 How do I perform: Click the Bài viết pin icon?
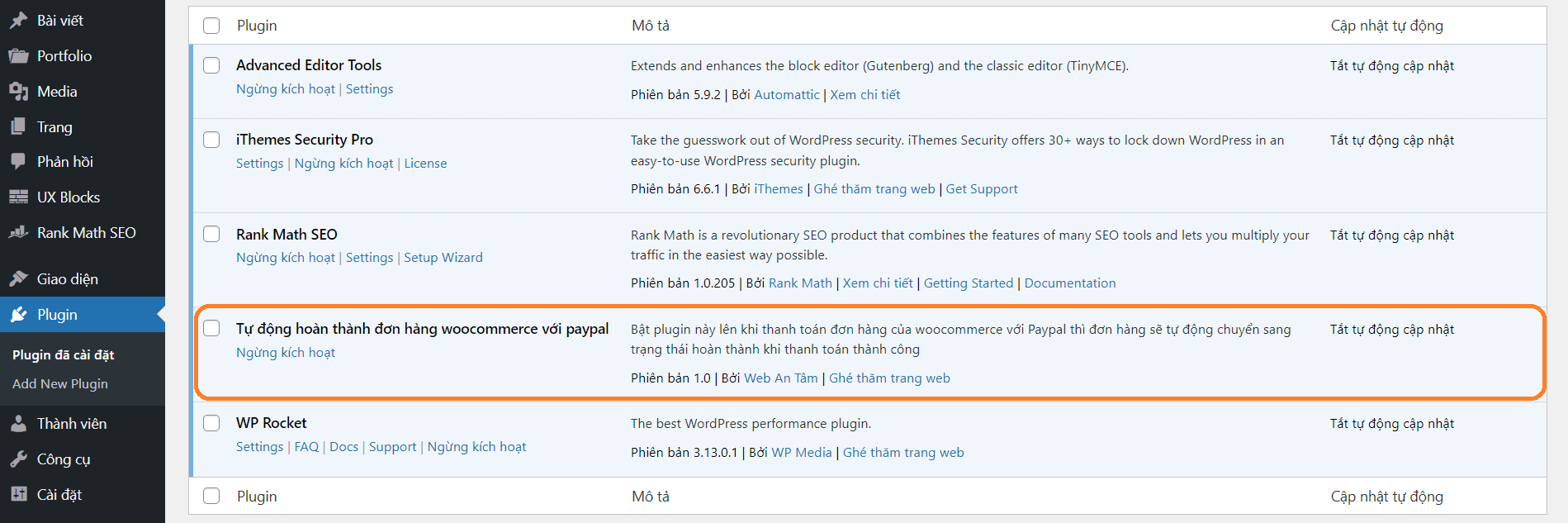click(18, 21)
